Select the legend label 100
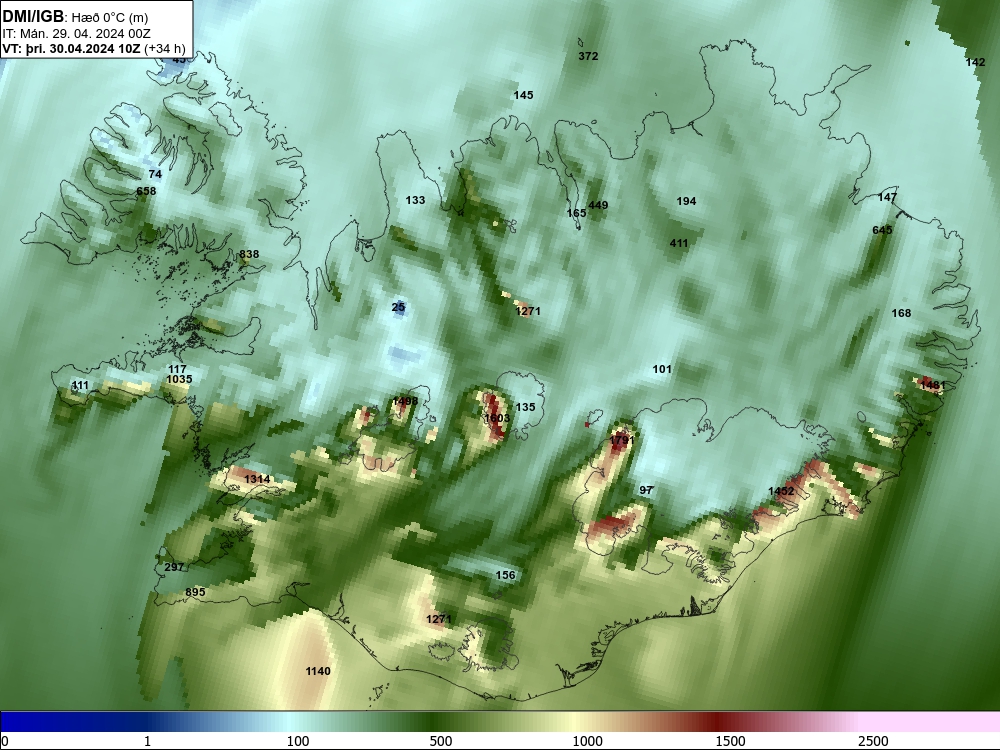The image size is (1000, 750). point(298,741)
